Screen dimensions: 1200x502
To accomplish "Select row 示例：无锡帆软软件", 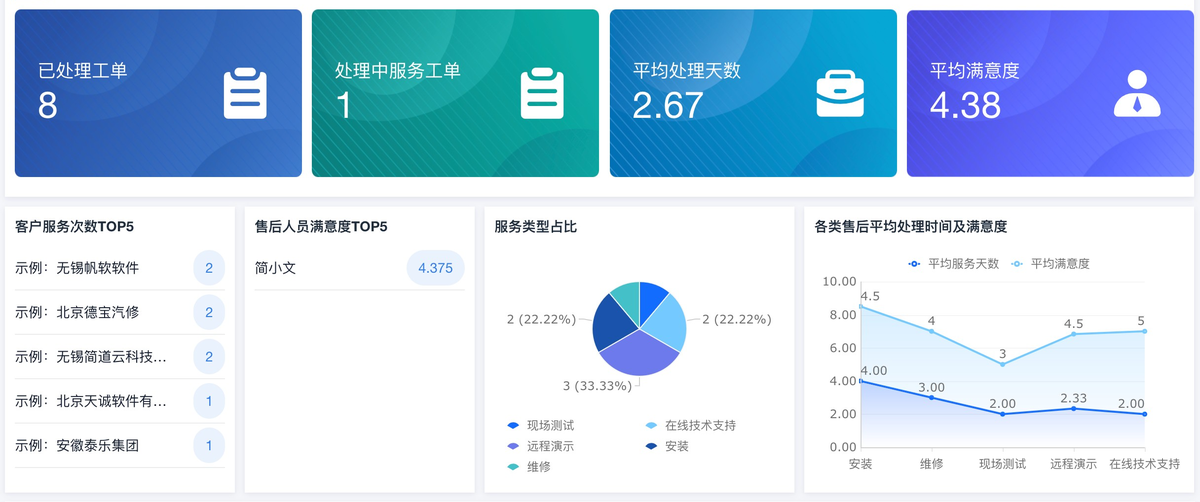I will [120, 268].
